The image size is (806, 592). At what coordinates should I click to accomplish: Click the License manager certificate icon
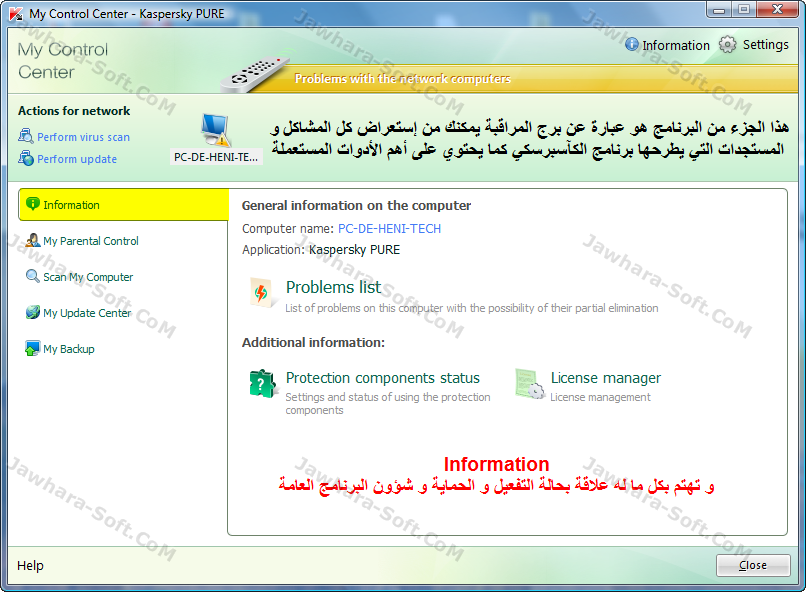[529, 384]
